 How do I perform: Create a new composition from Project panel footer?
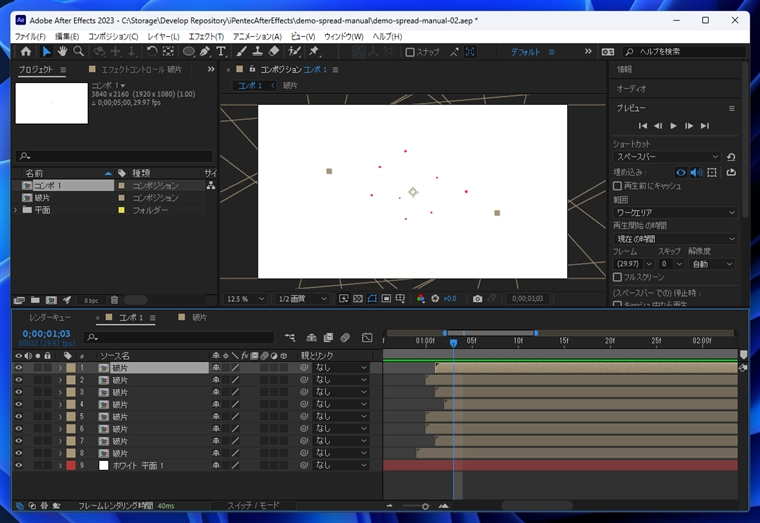(51, 300)
